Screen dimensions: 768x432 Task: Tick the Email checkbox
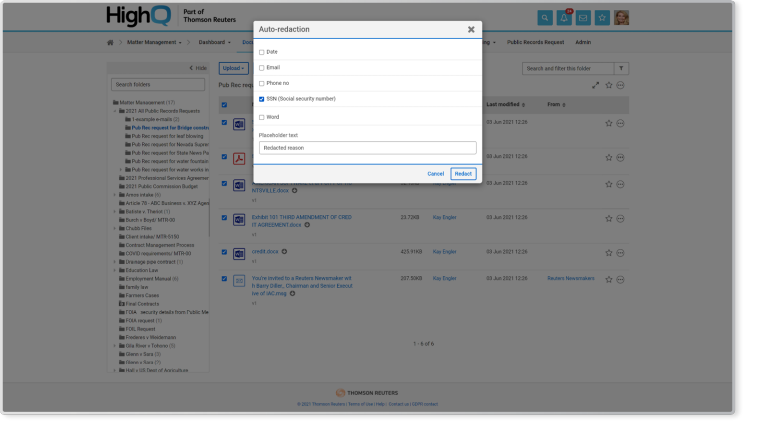pyautogui.click(x=262, y=68)
